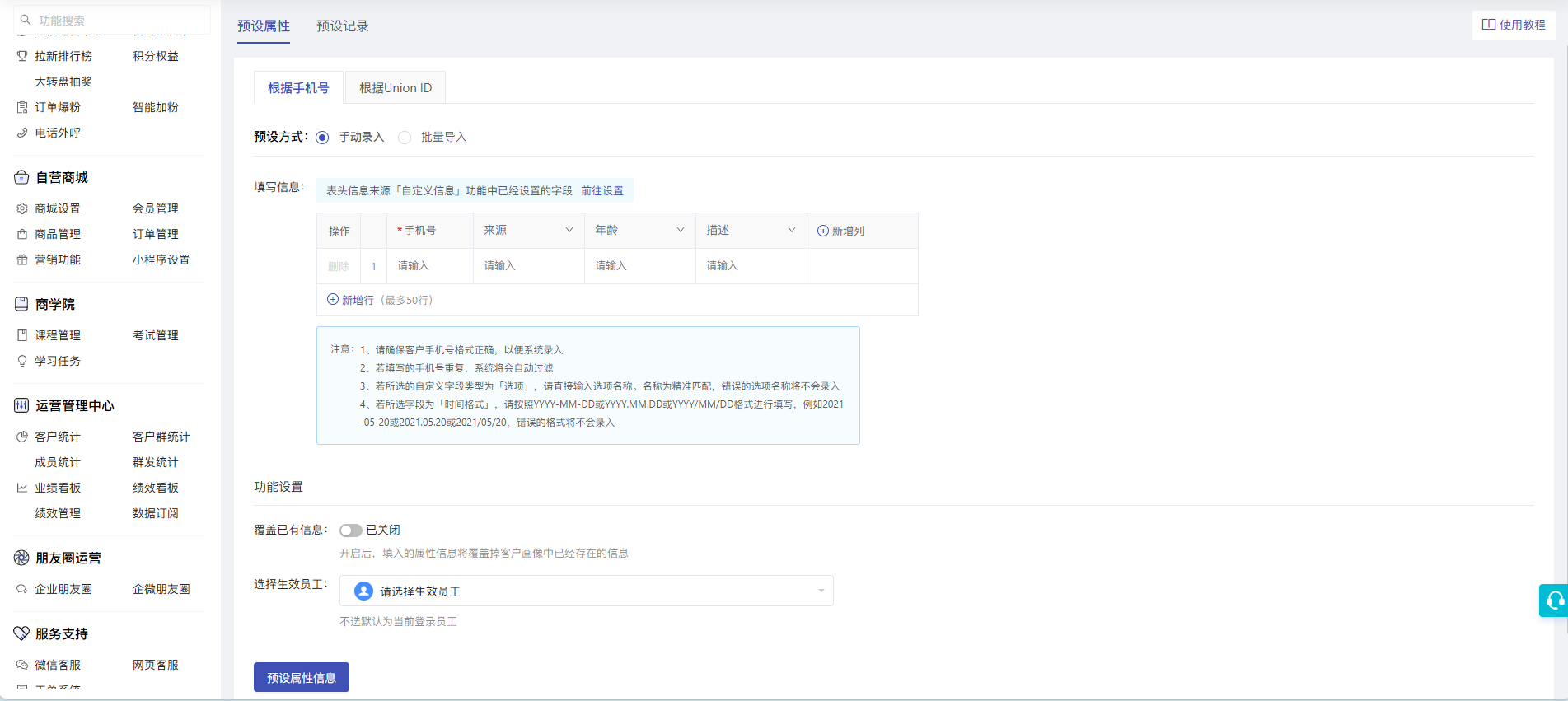Click the 来源 input in row 1

[x=529, y=266]
